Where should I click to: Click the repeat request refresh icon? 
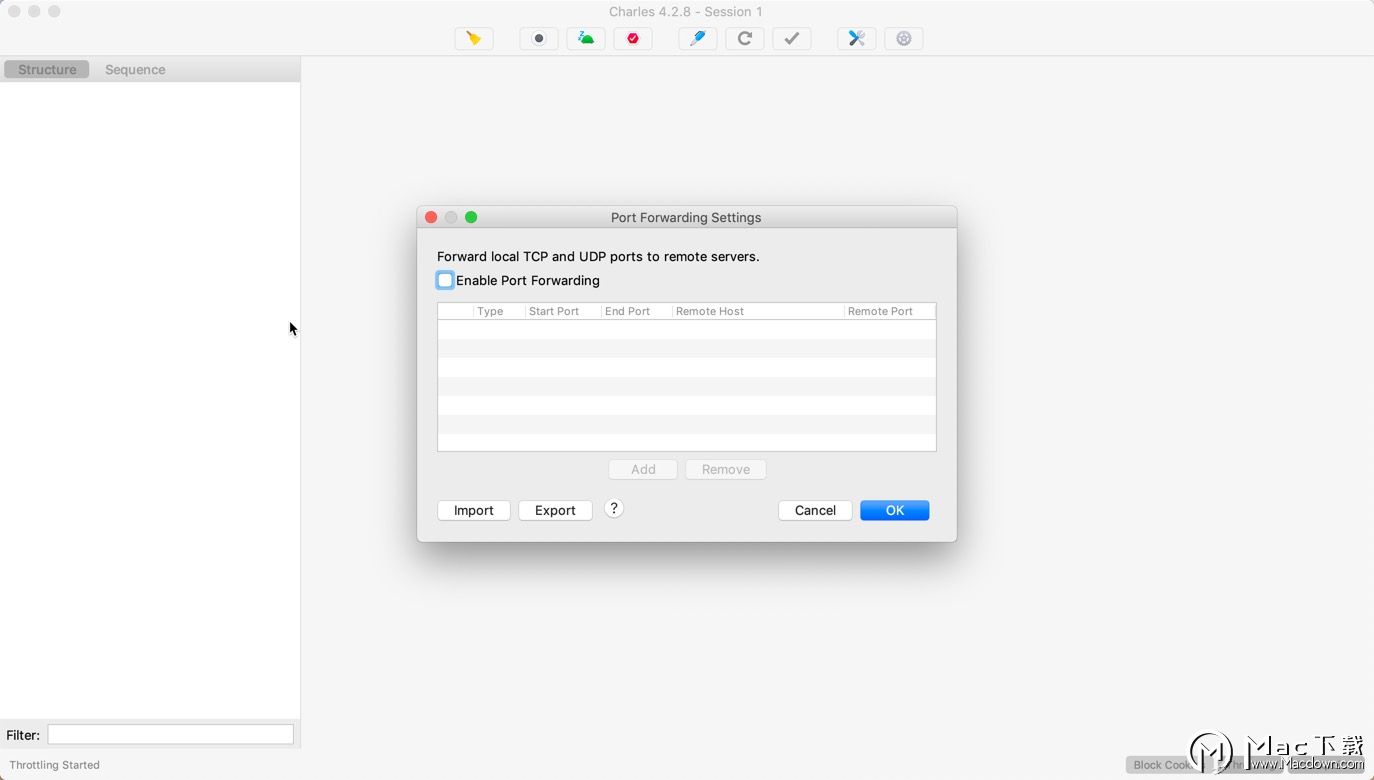tap(745, 39)
